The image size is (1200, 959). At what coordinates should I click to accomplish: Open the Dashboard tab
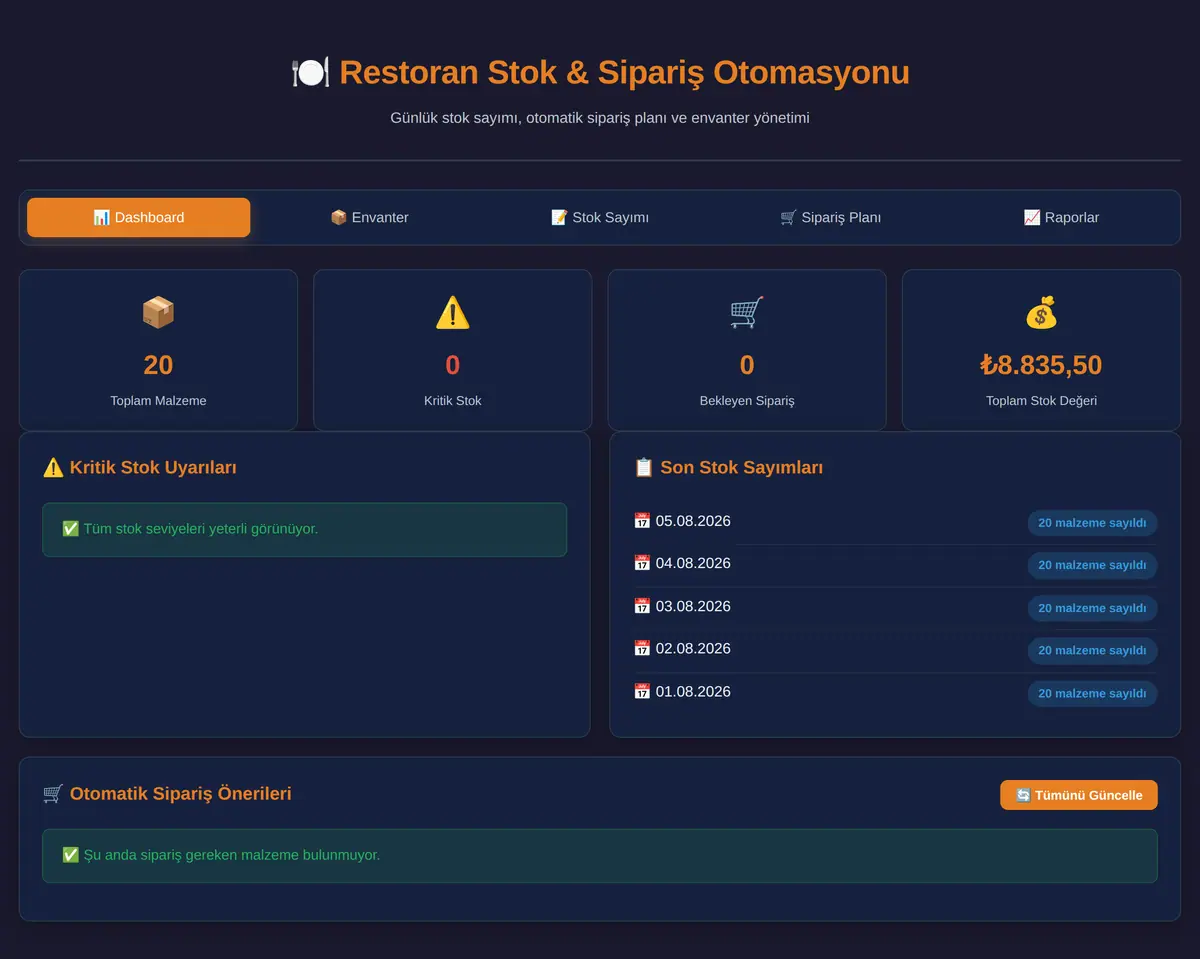(x=139, y=217)
